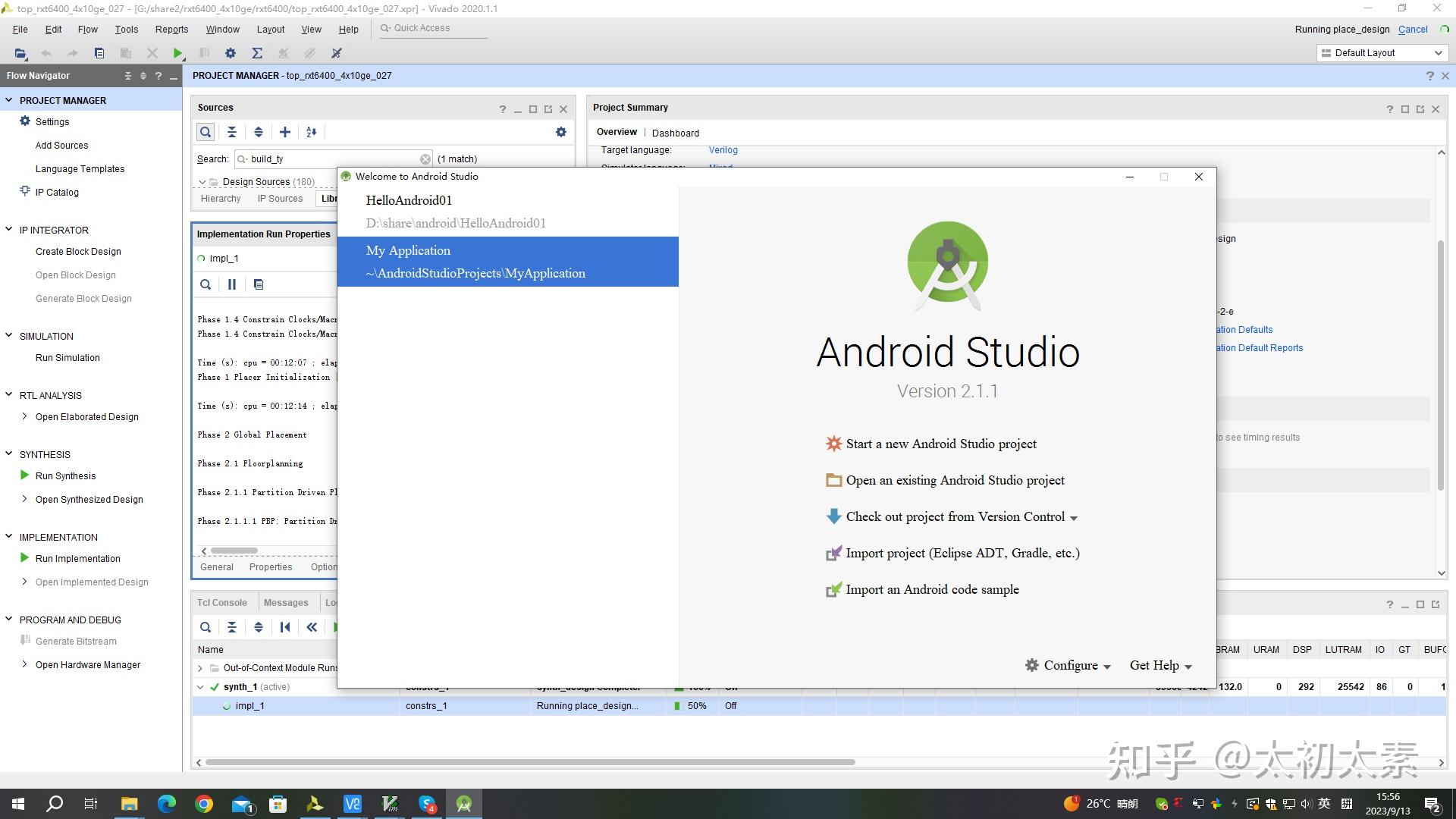This screenshot has height=819, width=1456.
Task: Clear the Sources search field text
Action: [425, 159]
